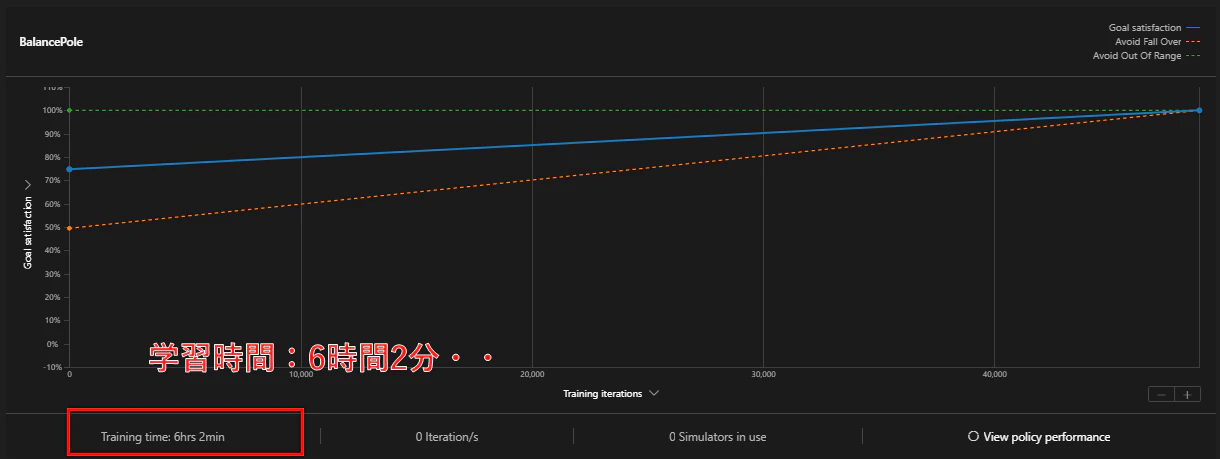
Task: Toggle Goal satisfaction legend entry
Action: tap(1153, 27)
